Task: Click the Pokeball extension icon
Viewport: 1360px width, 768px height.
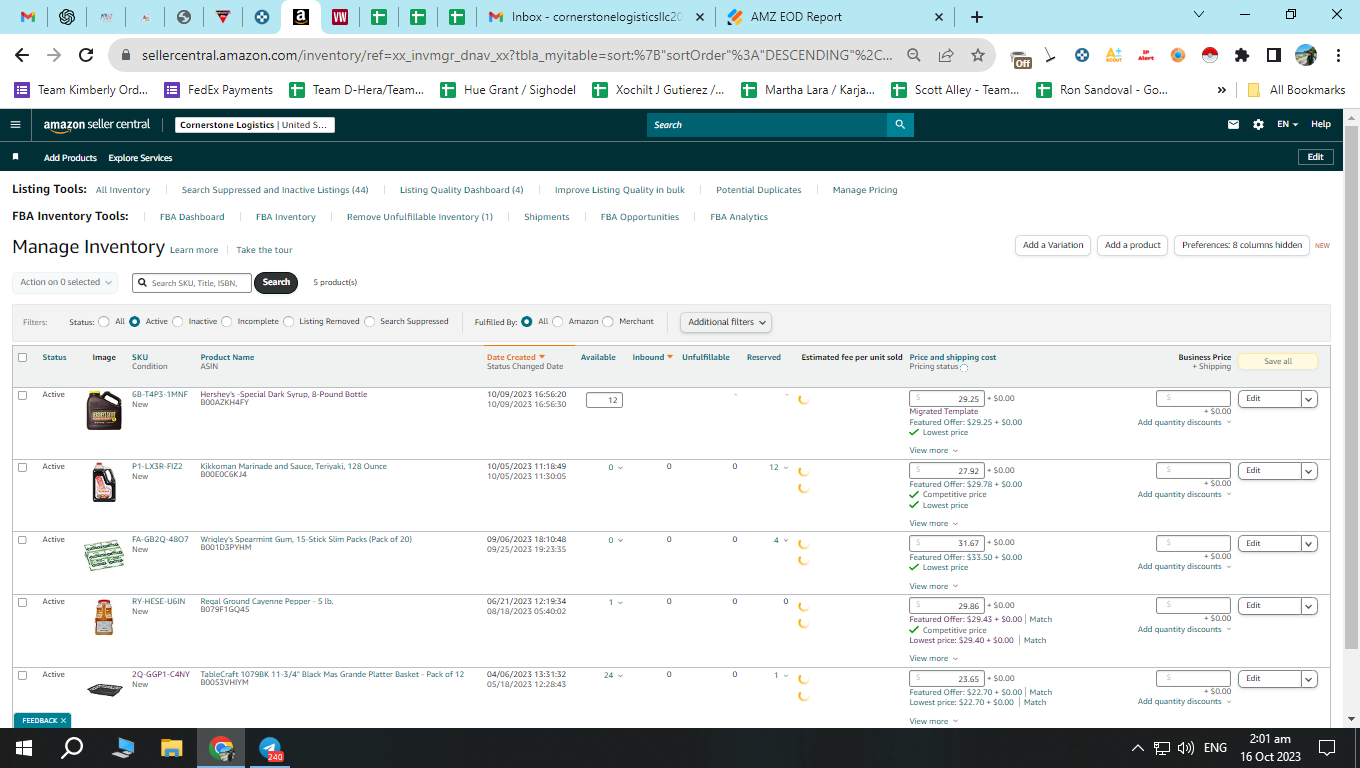Action: (x=1210, y=55)
